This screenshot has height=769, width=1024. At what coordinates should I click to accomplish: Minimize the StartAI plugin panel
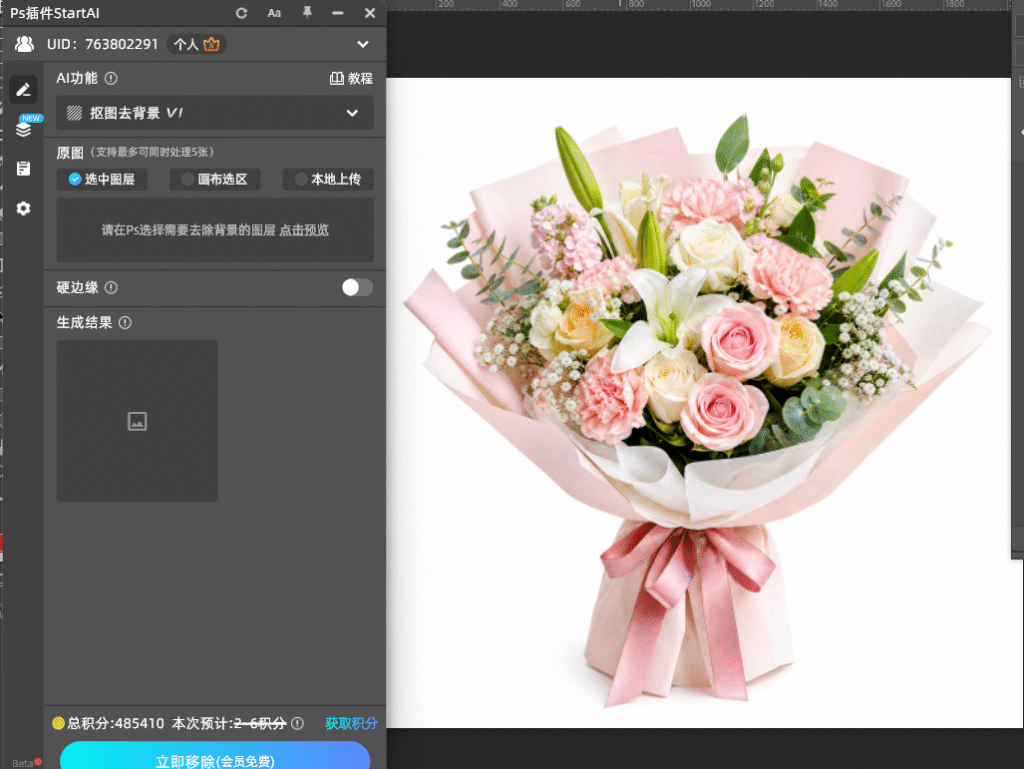(x=338, y=13)
